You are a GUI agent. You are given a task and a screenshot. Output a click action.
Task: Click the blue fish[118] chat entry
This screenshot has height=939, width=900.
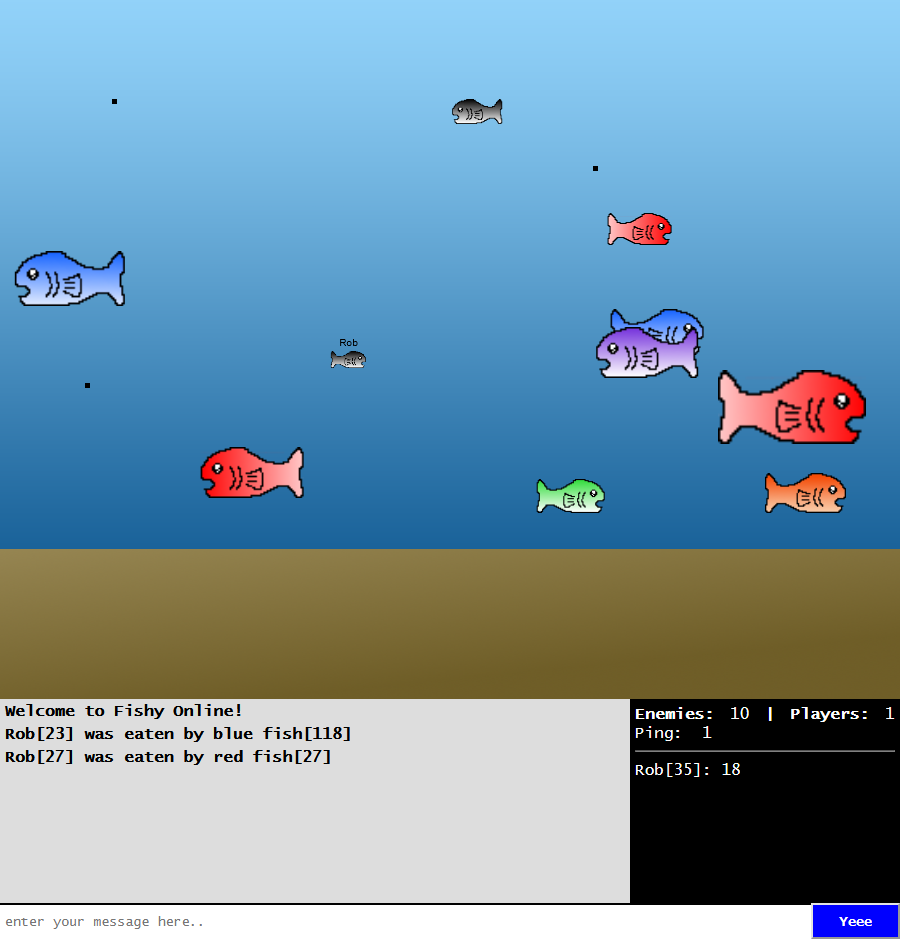tap(178, 733)
